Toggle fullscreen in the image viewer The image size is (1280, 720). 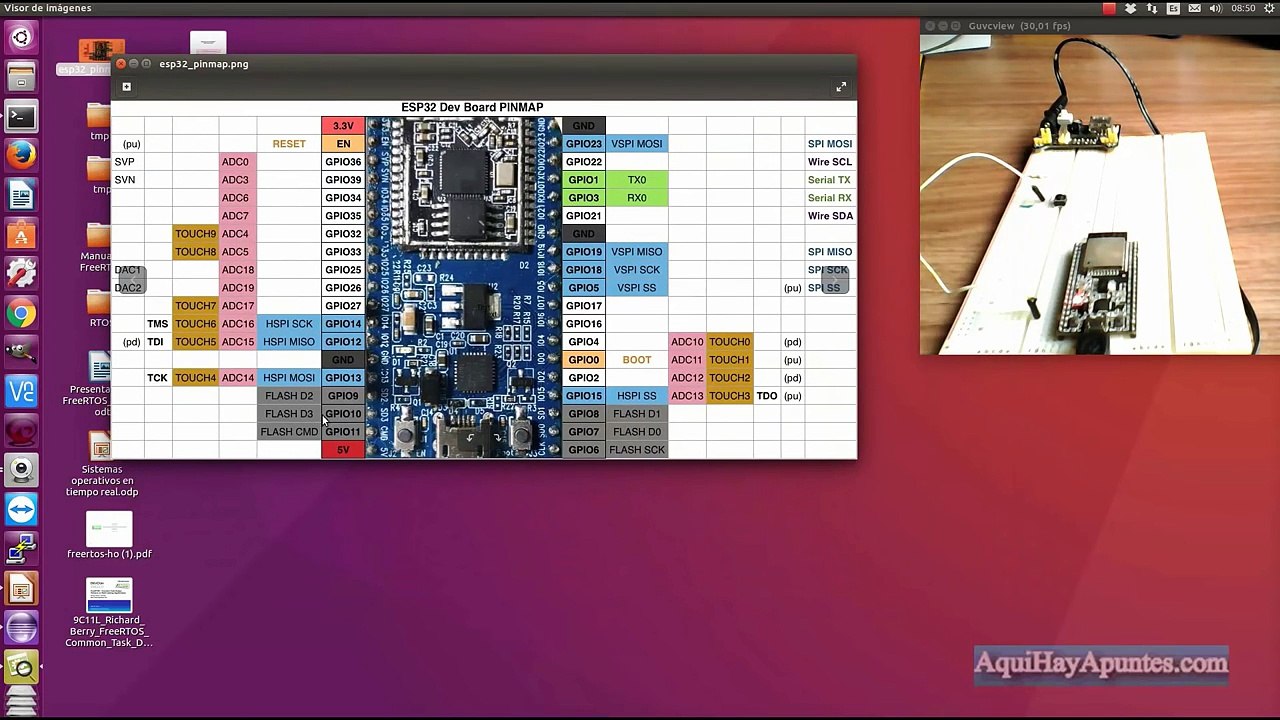[x=841, y=87]
